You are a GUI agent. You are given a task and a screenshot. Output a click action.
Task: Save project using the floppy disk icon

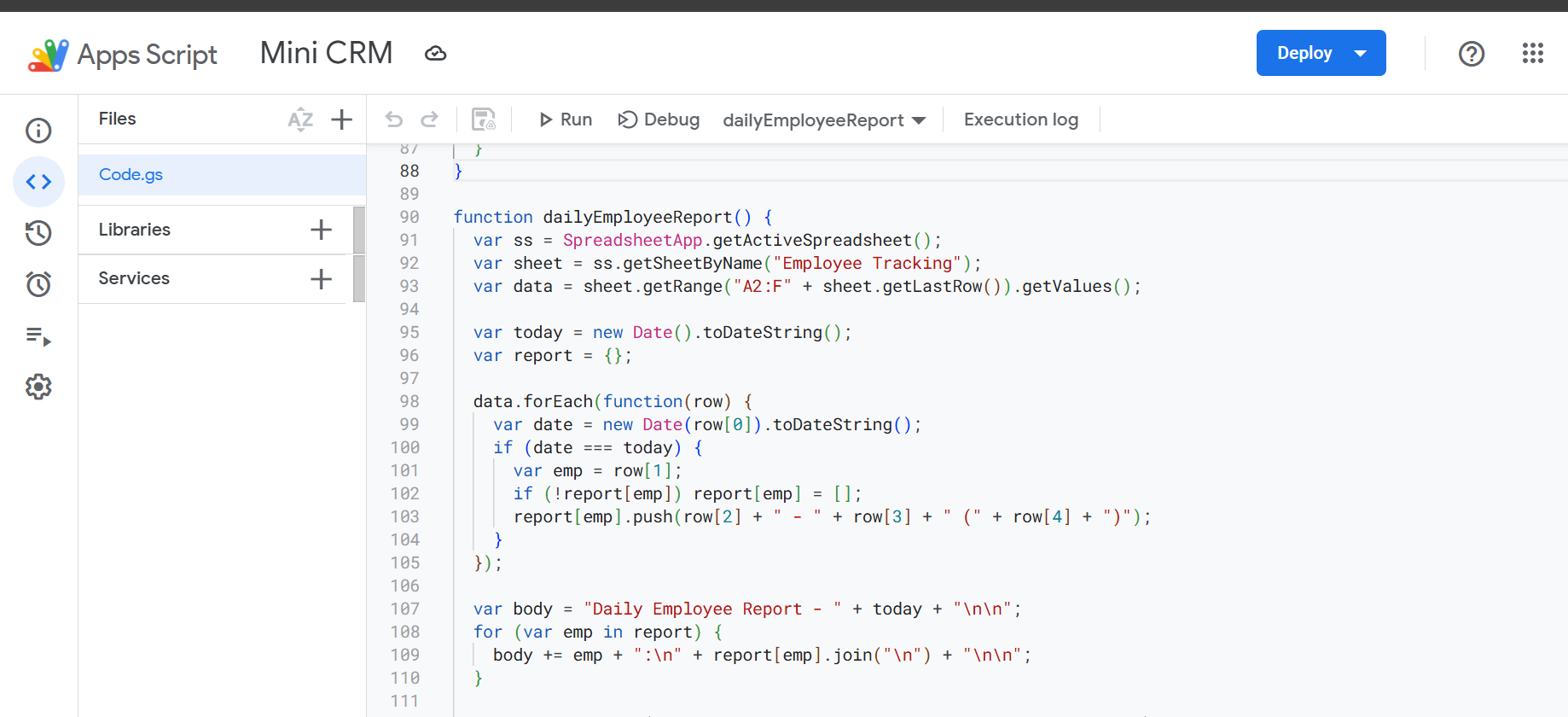click(x=484, y=119)
